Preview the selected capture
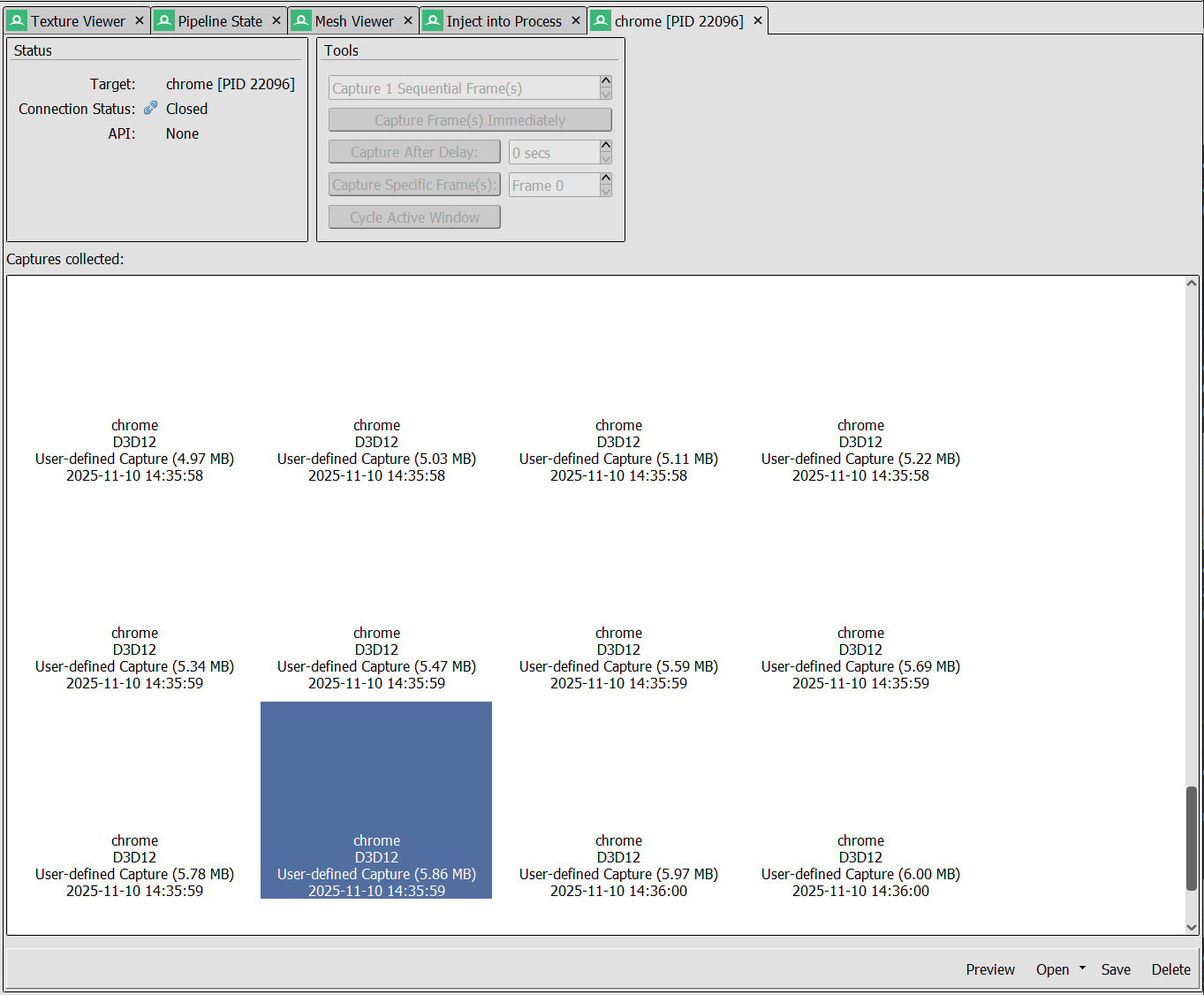The width and height of the screenshot is (1204, 995). [990, 969]
